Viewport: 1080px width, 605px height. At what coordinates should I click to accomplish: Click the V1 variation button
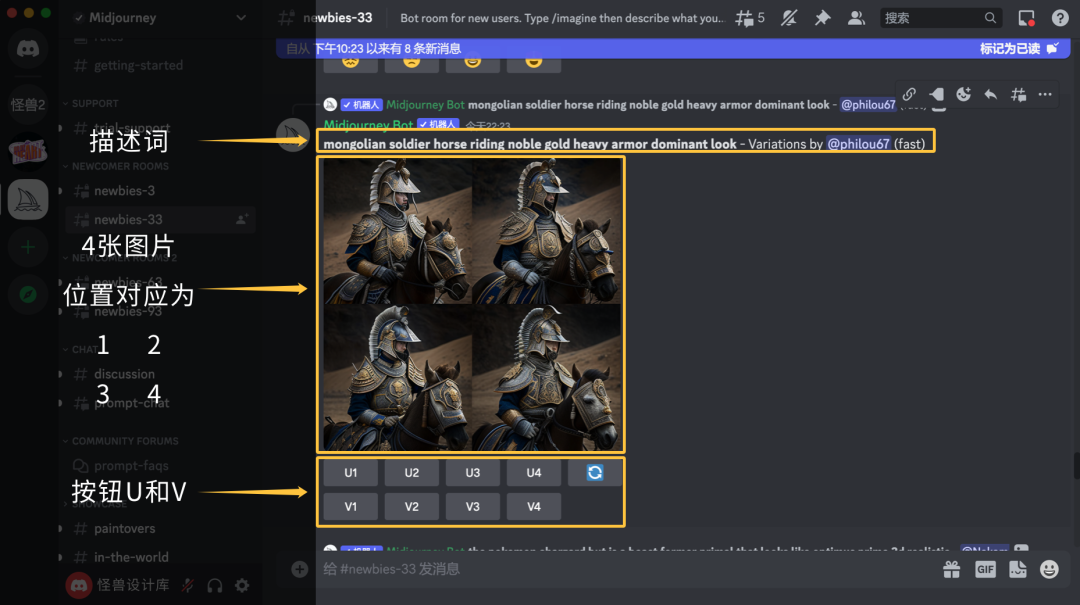coord(351,506)
